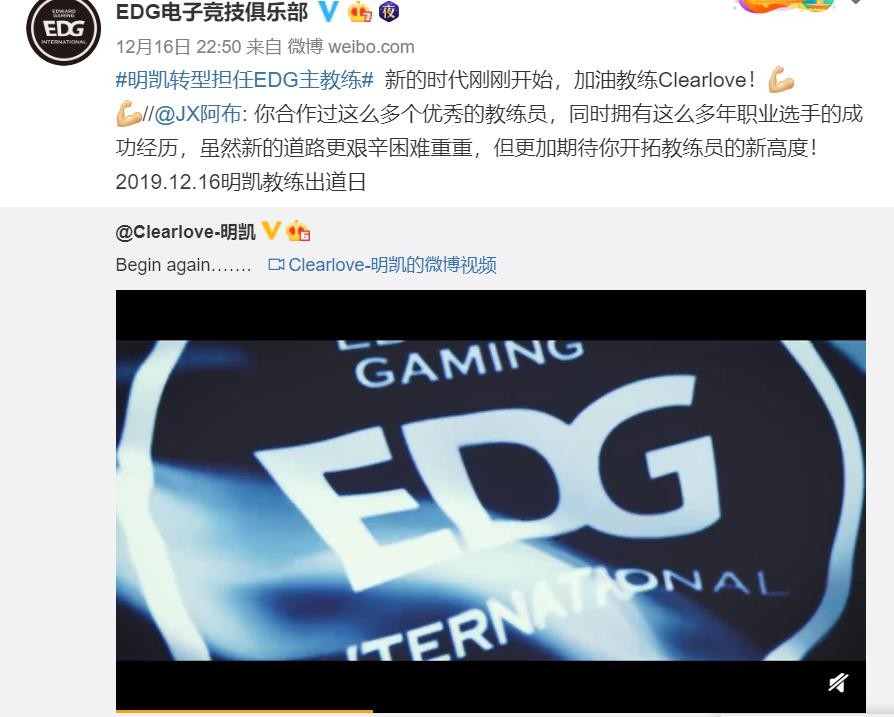Open the Clearlove-明凯的微博视频 link
Image resolution: width=894 pixels, height=717 pixels.
392,264
